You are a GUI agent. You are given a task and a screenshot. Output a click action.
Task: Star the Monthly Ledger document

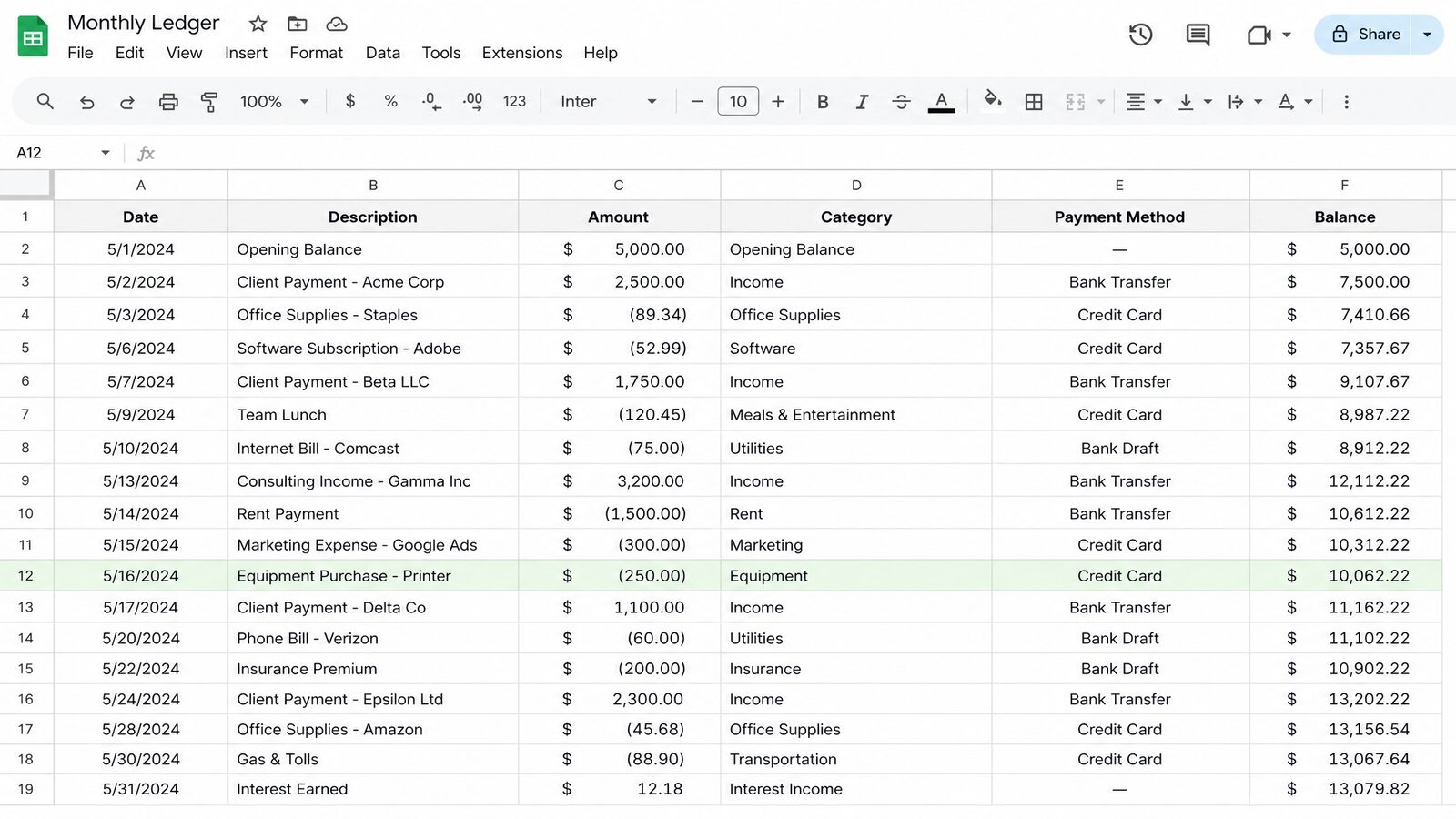pyautogui.click(x=258, y=24)
